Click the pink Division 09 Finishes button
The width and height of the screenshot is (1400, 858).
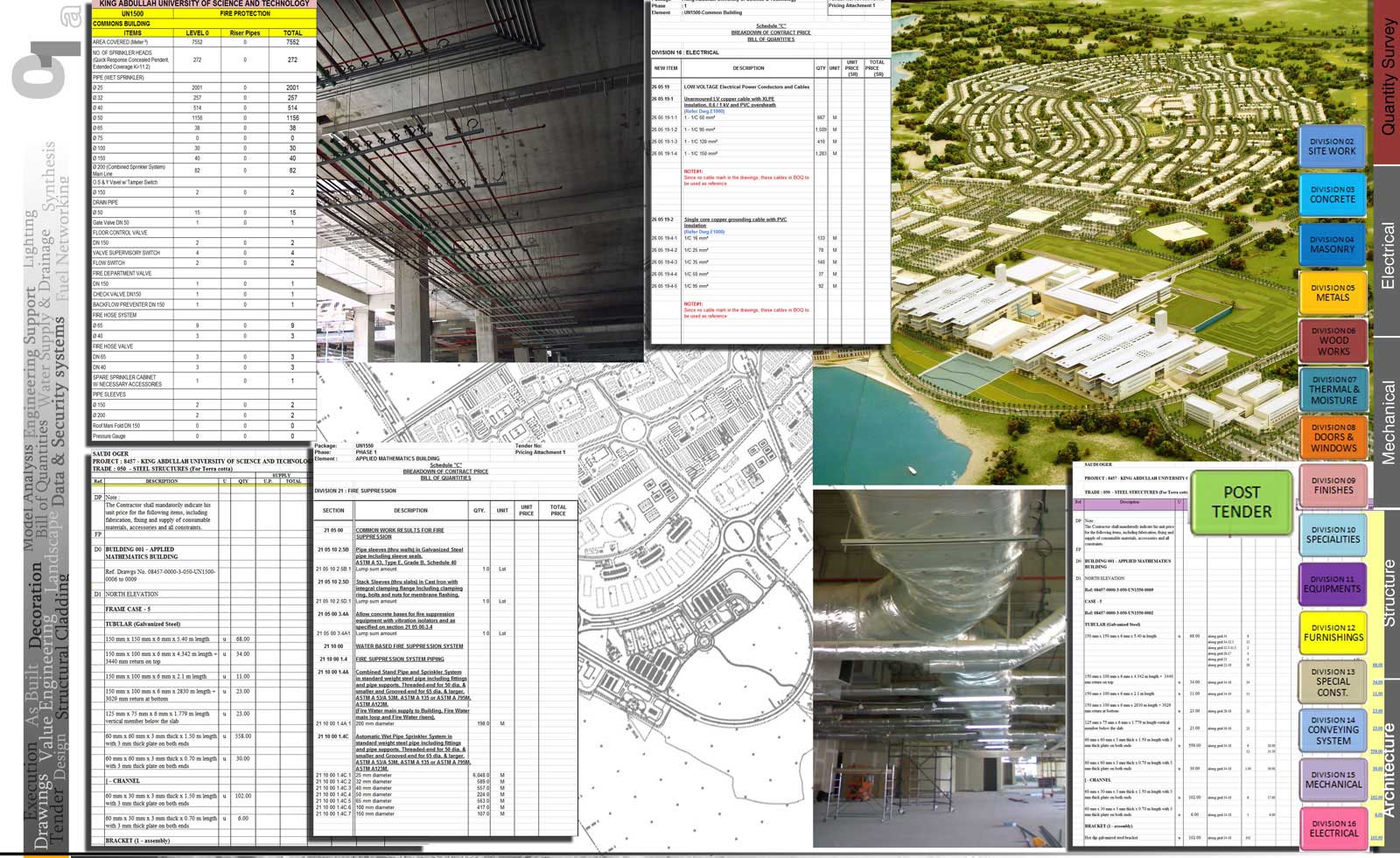pos(1333,485)
